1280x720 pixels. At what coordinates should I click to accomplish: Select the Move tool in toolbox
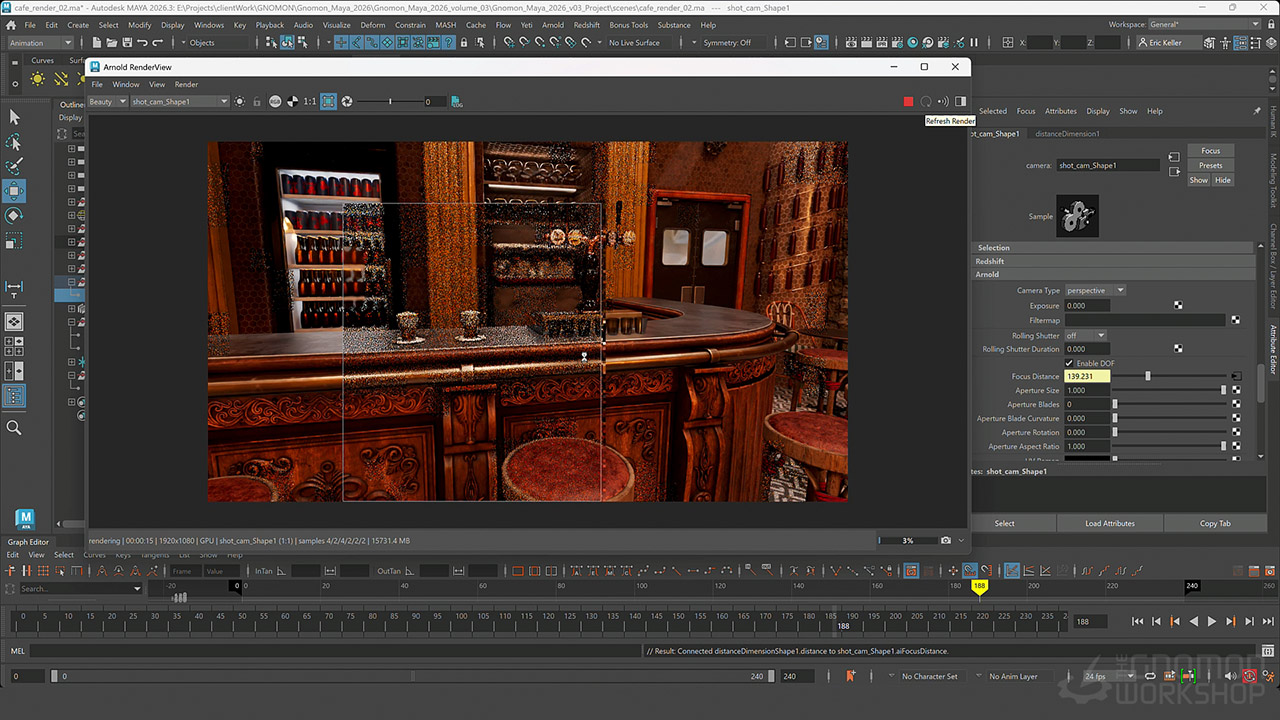14,191
